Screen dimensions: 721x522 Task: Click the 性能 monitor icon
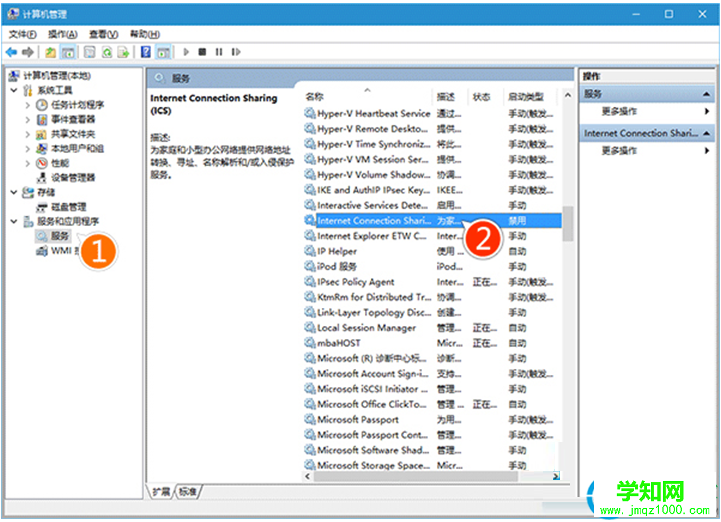[42, 163]
